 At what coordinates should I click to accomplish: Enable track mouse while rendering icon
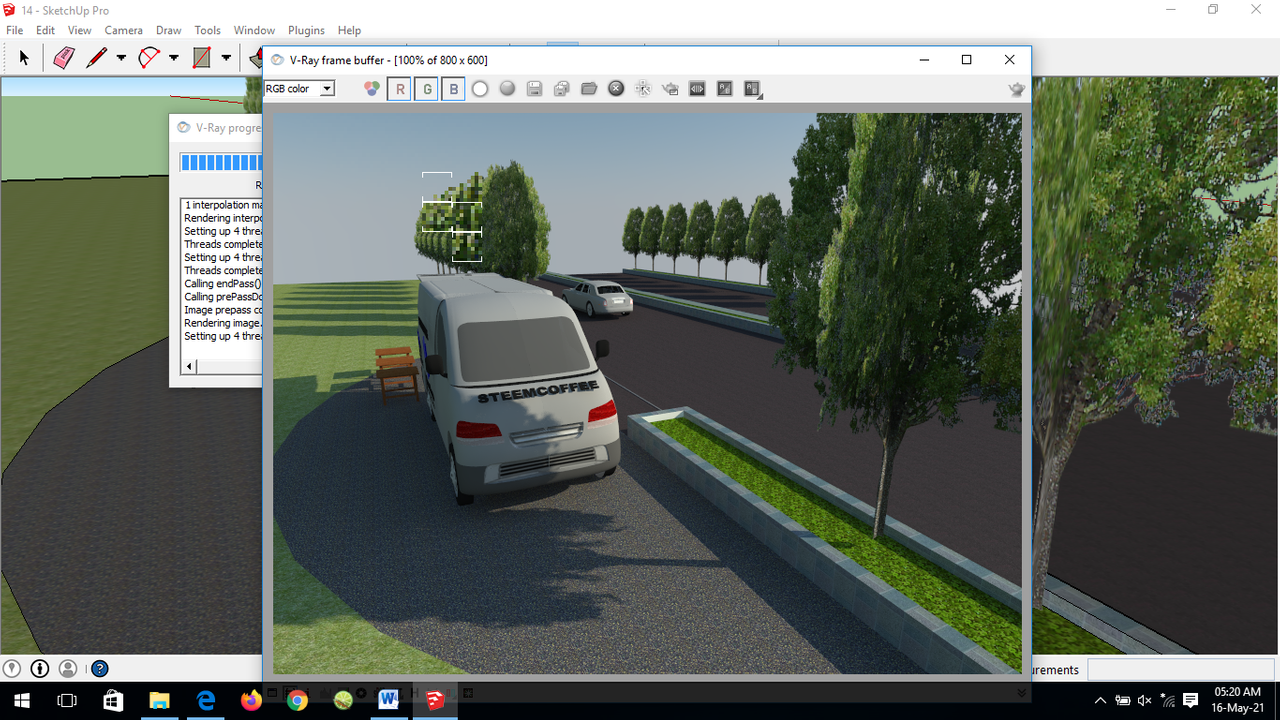click(x=643, y=89)
